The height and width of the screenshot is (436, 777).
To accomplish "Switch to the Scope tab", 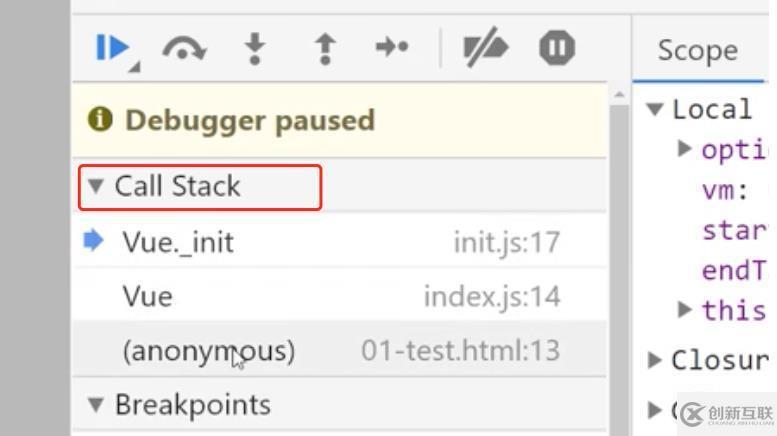I will point(698,50).
